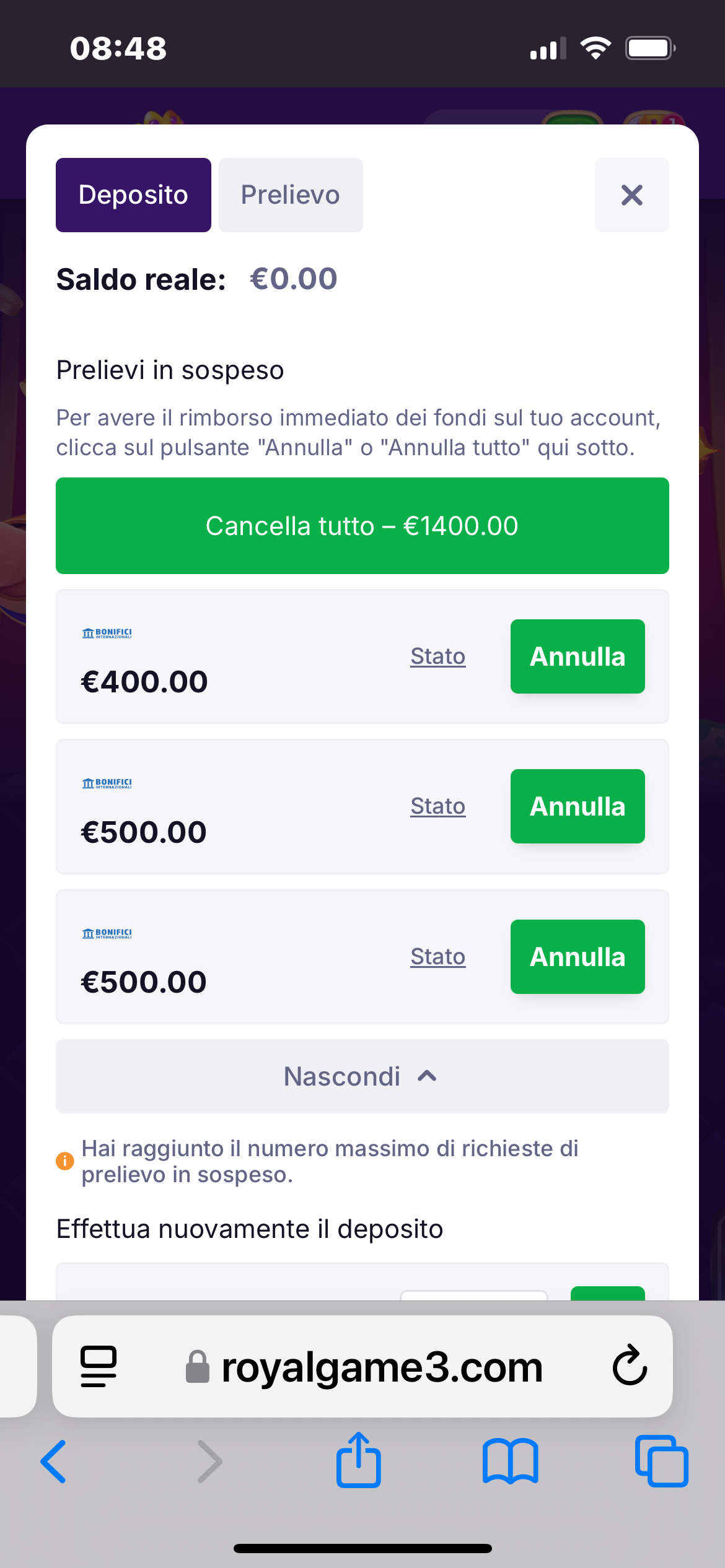The image size is (725, 1568).
Task: Go back with Safari's back arrow
Action: pyautogui.click(x=54, y=1461)
